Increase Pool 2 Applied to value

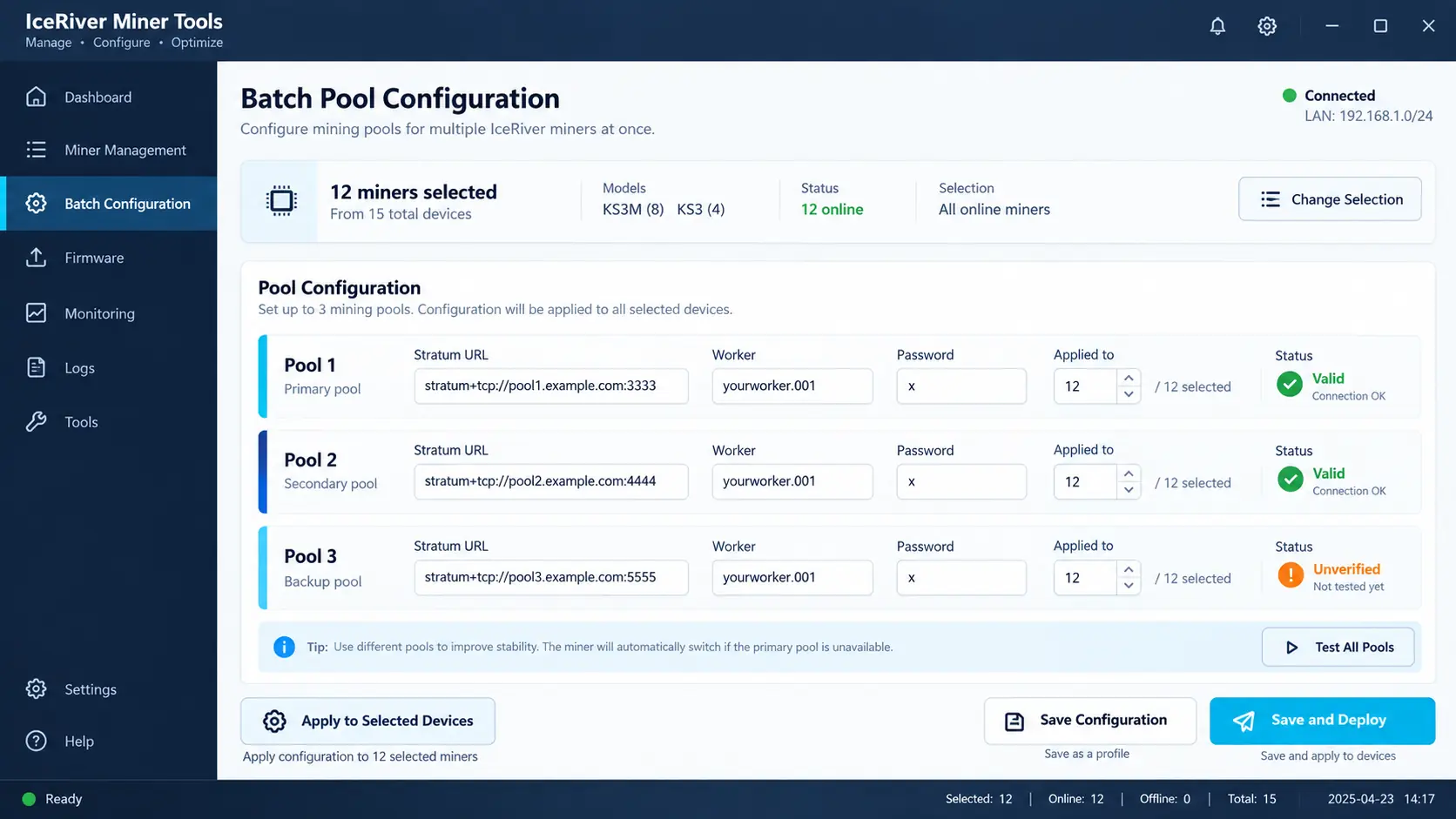[x=1129, y=473]
